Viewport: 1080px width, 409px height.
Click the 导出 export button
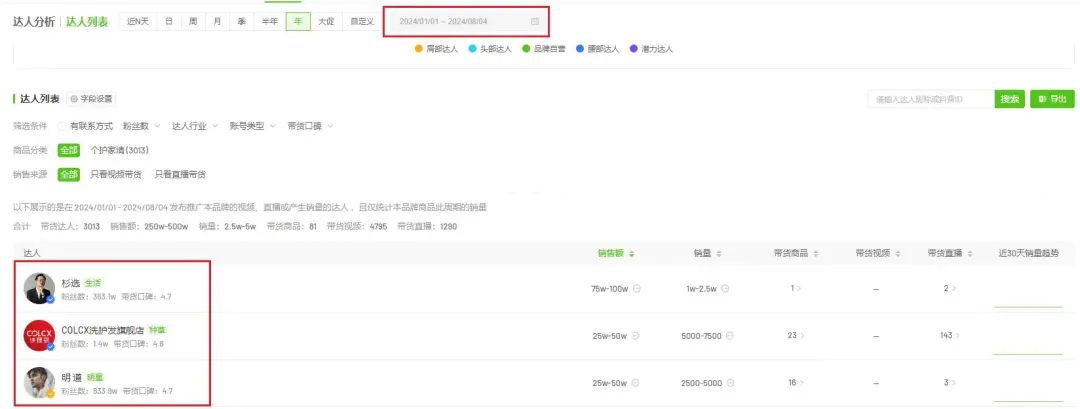pyautogui.click(x=1052, y=99)
